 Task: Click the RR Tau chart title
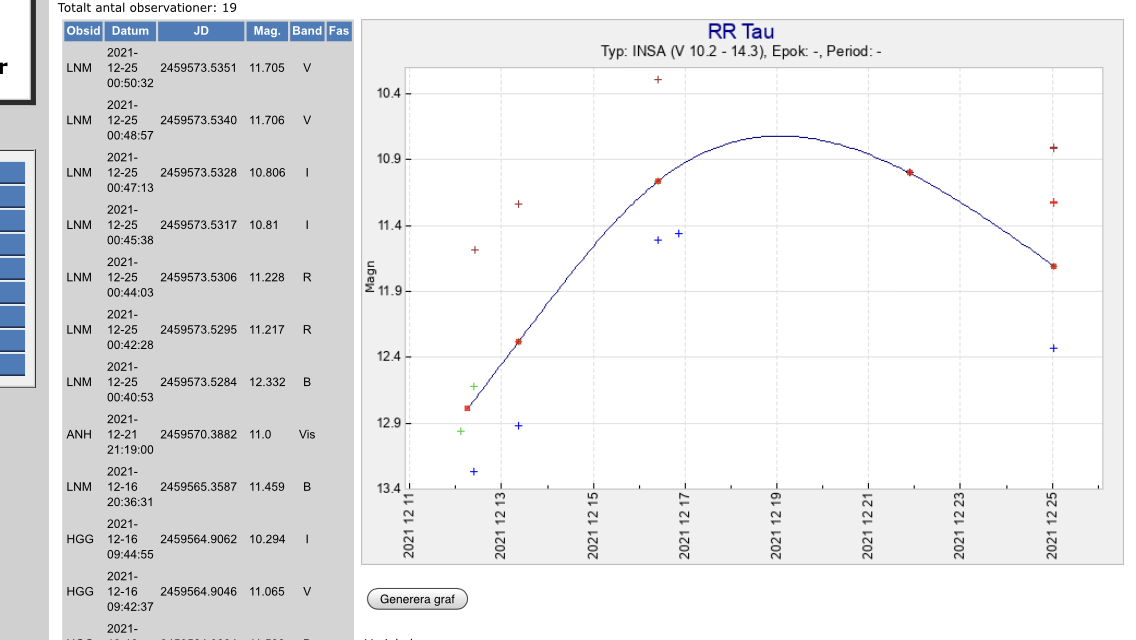[740, 33]
